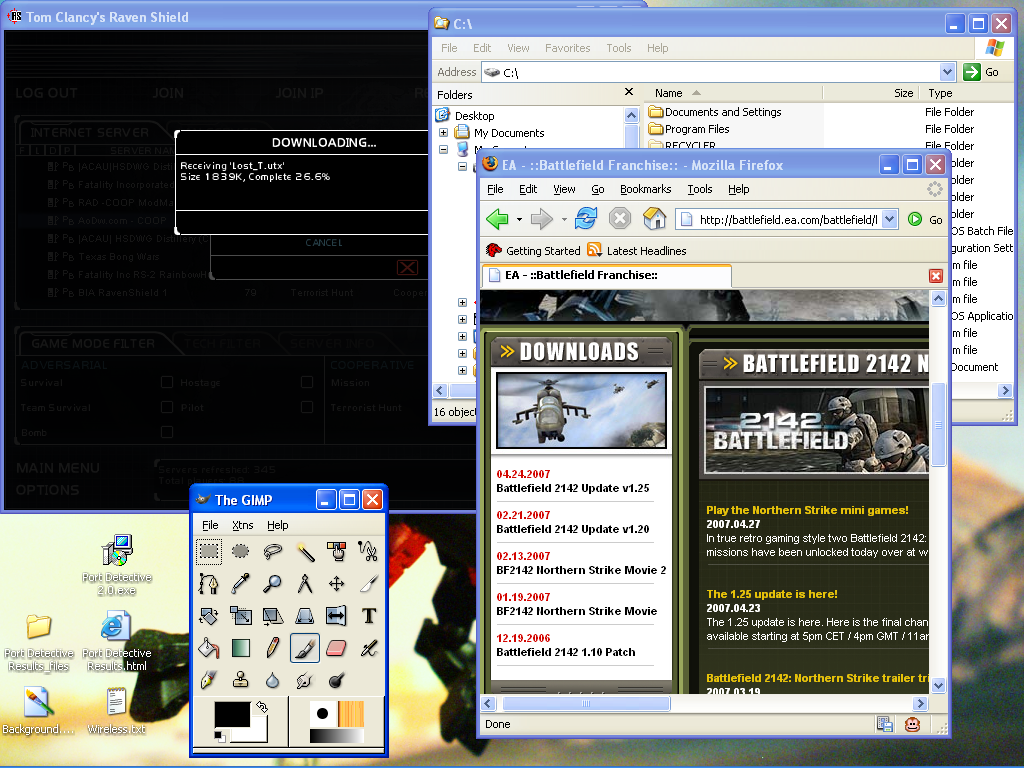Select the Perspective tool in GIMP
1024x768 pixels.
pyautogui.click(x=304, y=616)
